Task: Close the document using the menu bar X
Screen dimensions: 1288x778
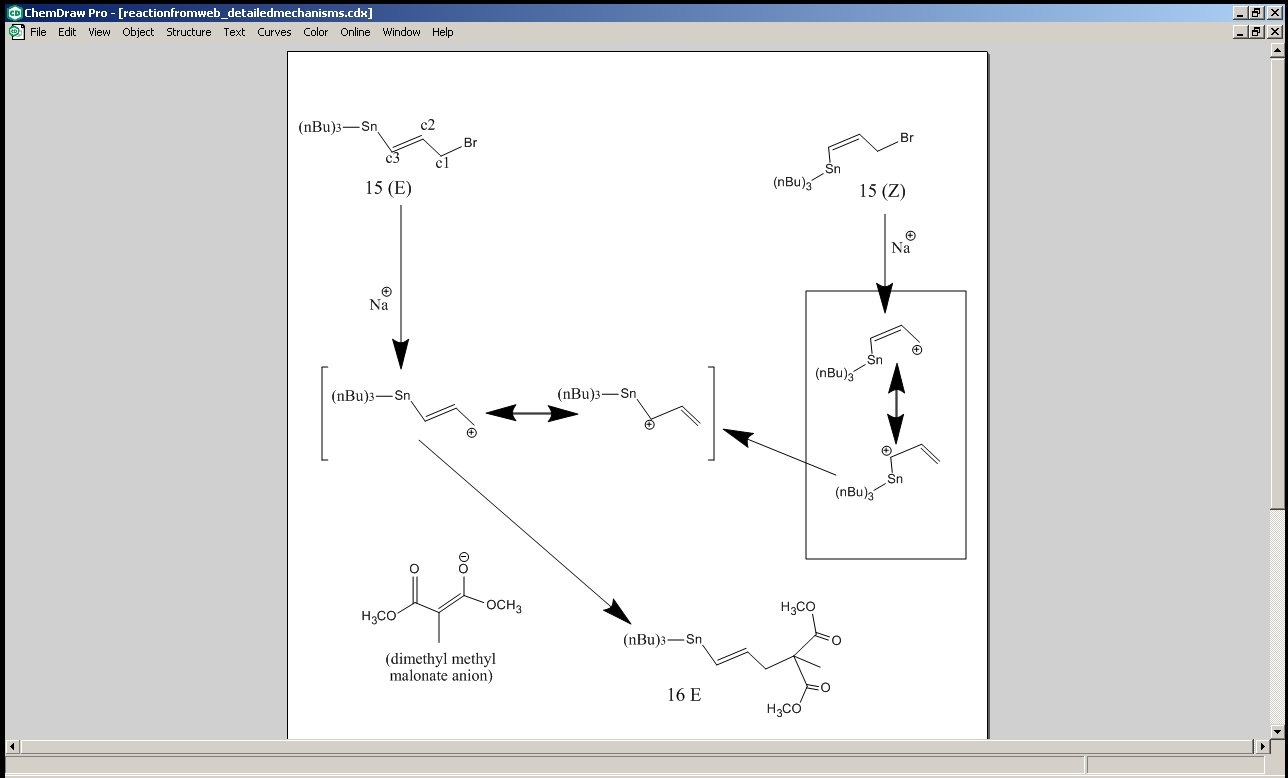Action: (1275, 32)
